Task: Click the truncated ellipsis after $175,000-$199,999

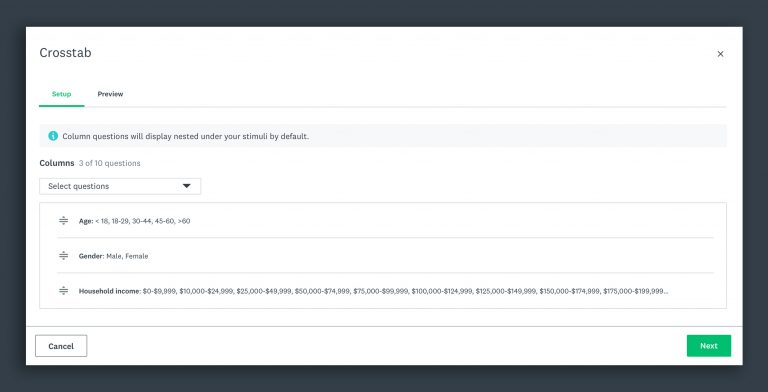Action: point(666,292)
